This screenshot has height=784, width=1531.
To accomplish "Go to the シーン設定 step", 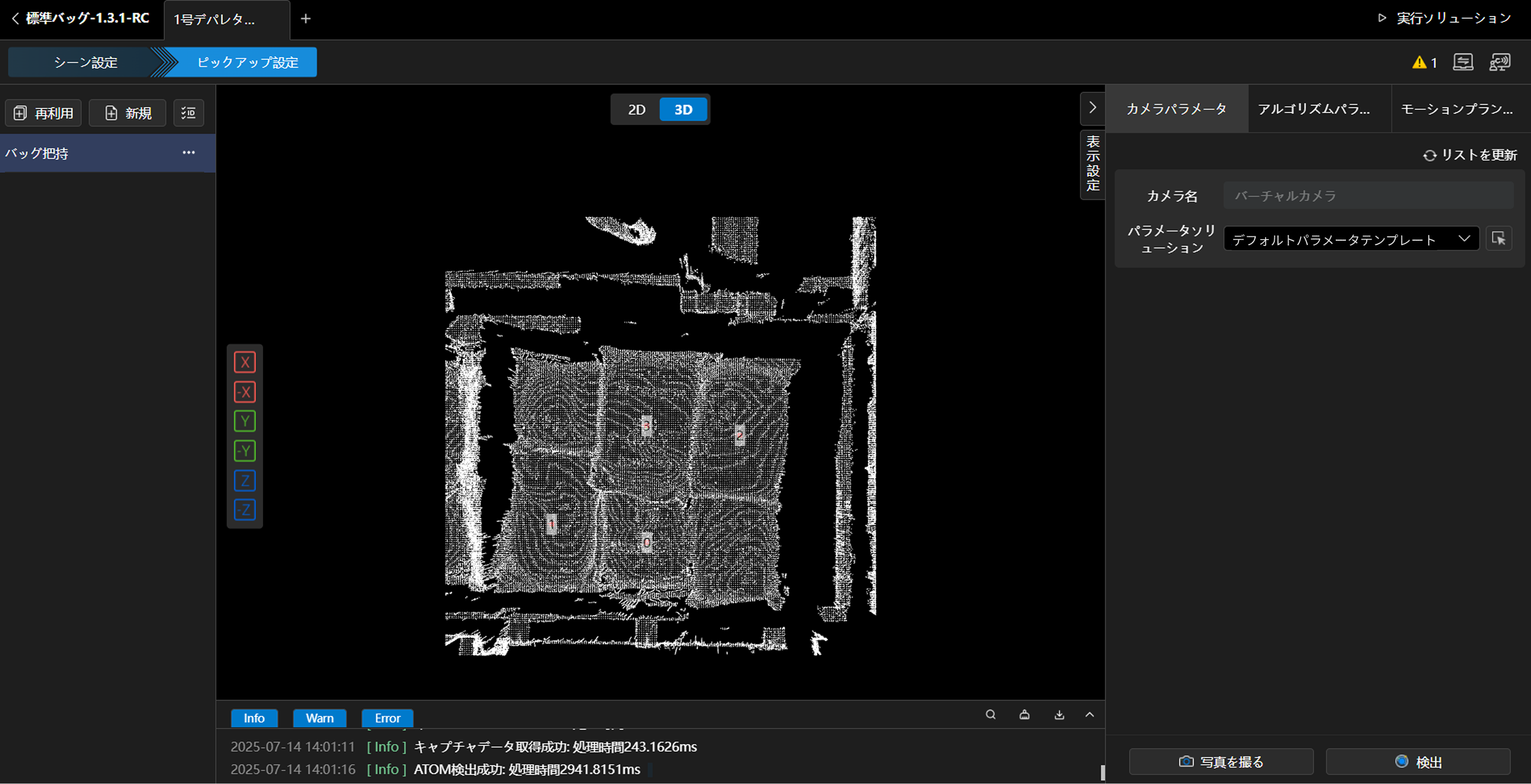I will click(x=86, y=63).
